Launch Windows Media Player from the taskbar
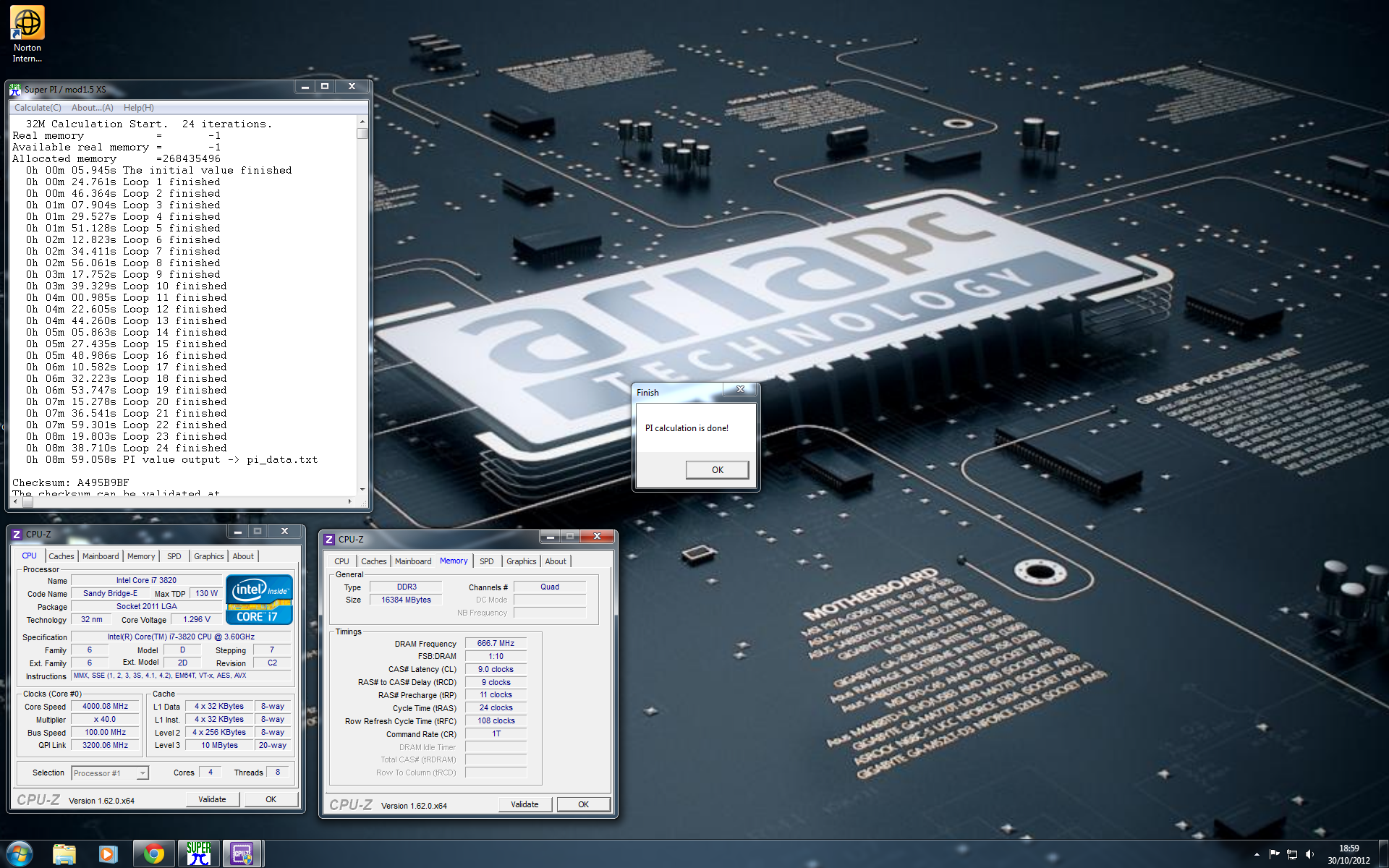1389x868 pixels. [x=108, y=854]
